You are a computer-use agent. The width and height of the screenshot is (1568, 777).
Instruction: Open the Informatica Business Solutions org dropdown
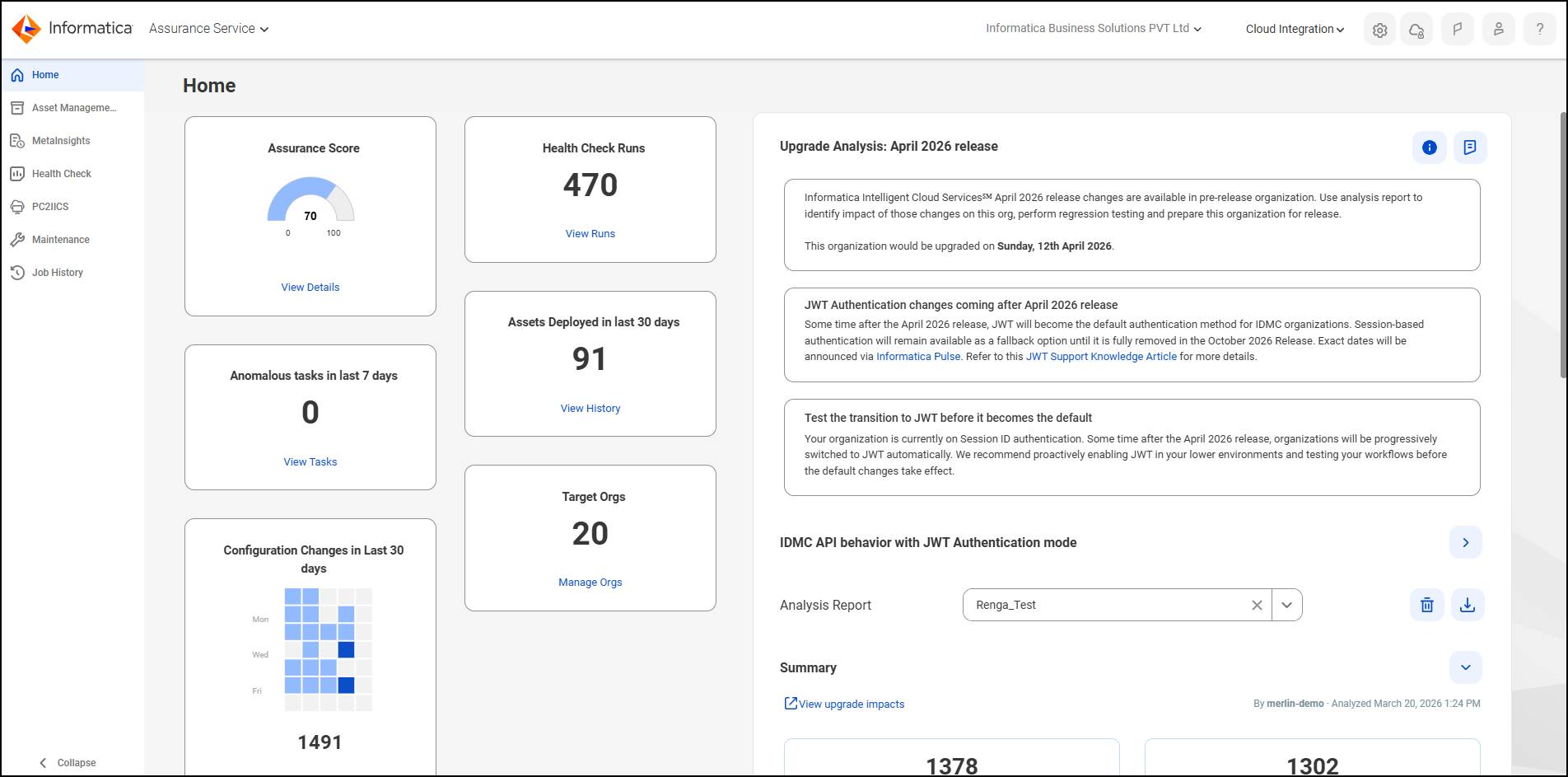(1094, 29)
